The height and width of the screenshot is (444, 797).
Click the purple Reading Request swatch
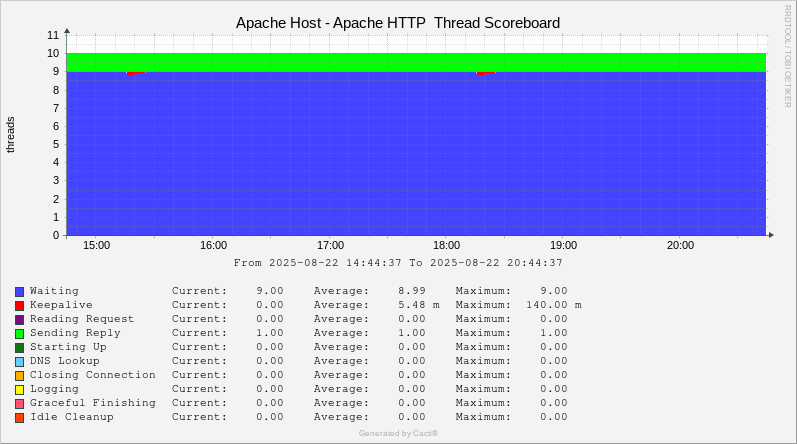pyautogui.click(x=19, y=320)
